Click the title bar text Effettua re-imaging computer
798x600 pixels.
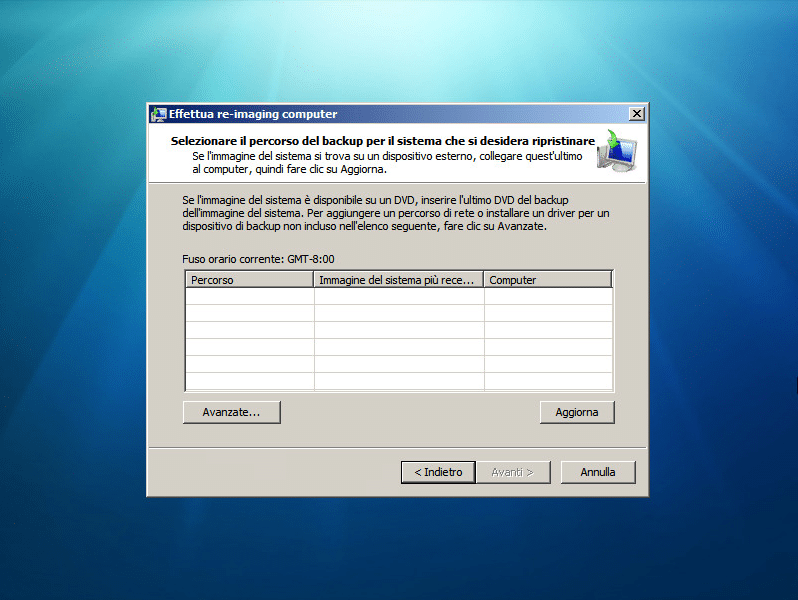click(253, 114)
